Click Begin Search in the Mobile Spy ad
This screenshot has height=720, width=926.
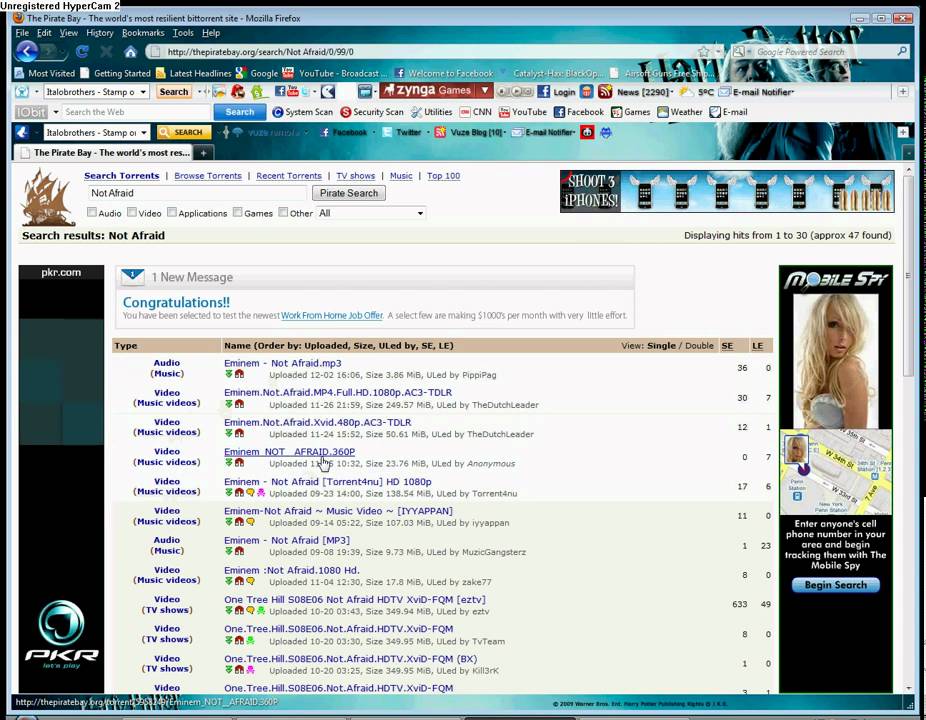(836, 585)
